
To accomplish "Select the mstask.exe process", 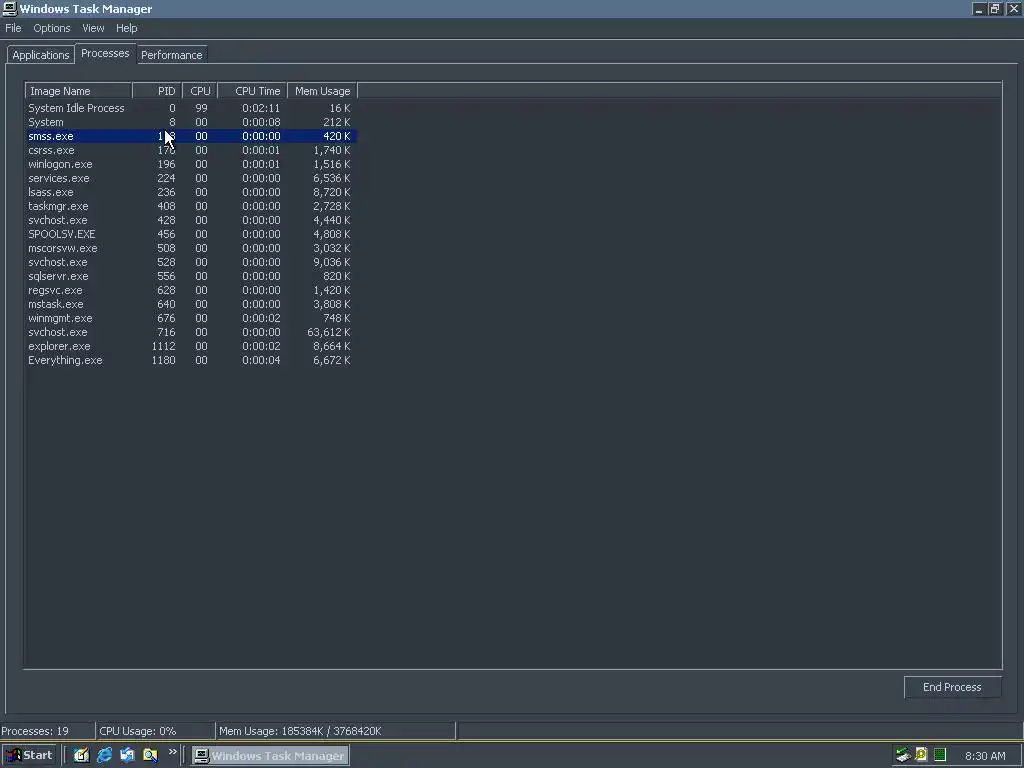I will [x=191, y=304].
